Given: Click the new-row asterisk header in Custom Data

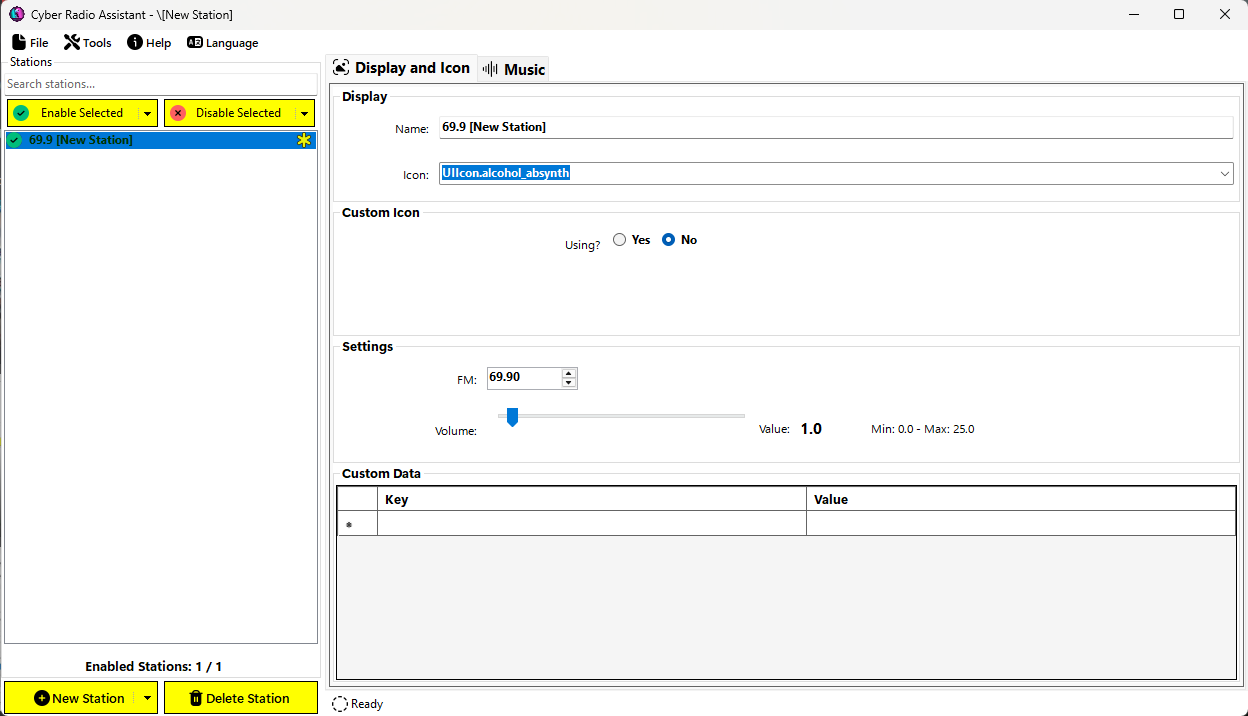Looking at the screenshot, I should click(x=357, y=524).
